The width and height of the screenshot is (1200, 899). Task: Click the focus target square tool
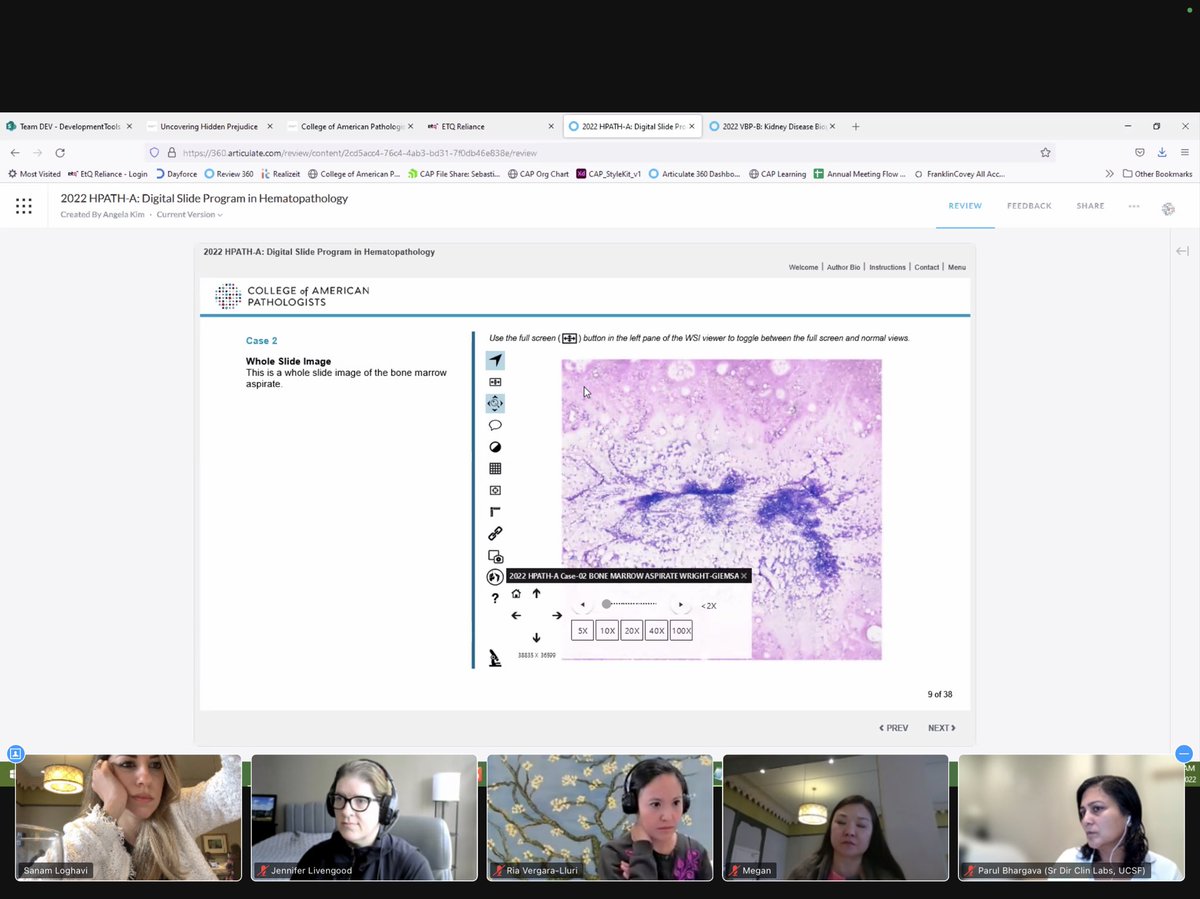pyautogui.click(x=495, y=490)
